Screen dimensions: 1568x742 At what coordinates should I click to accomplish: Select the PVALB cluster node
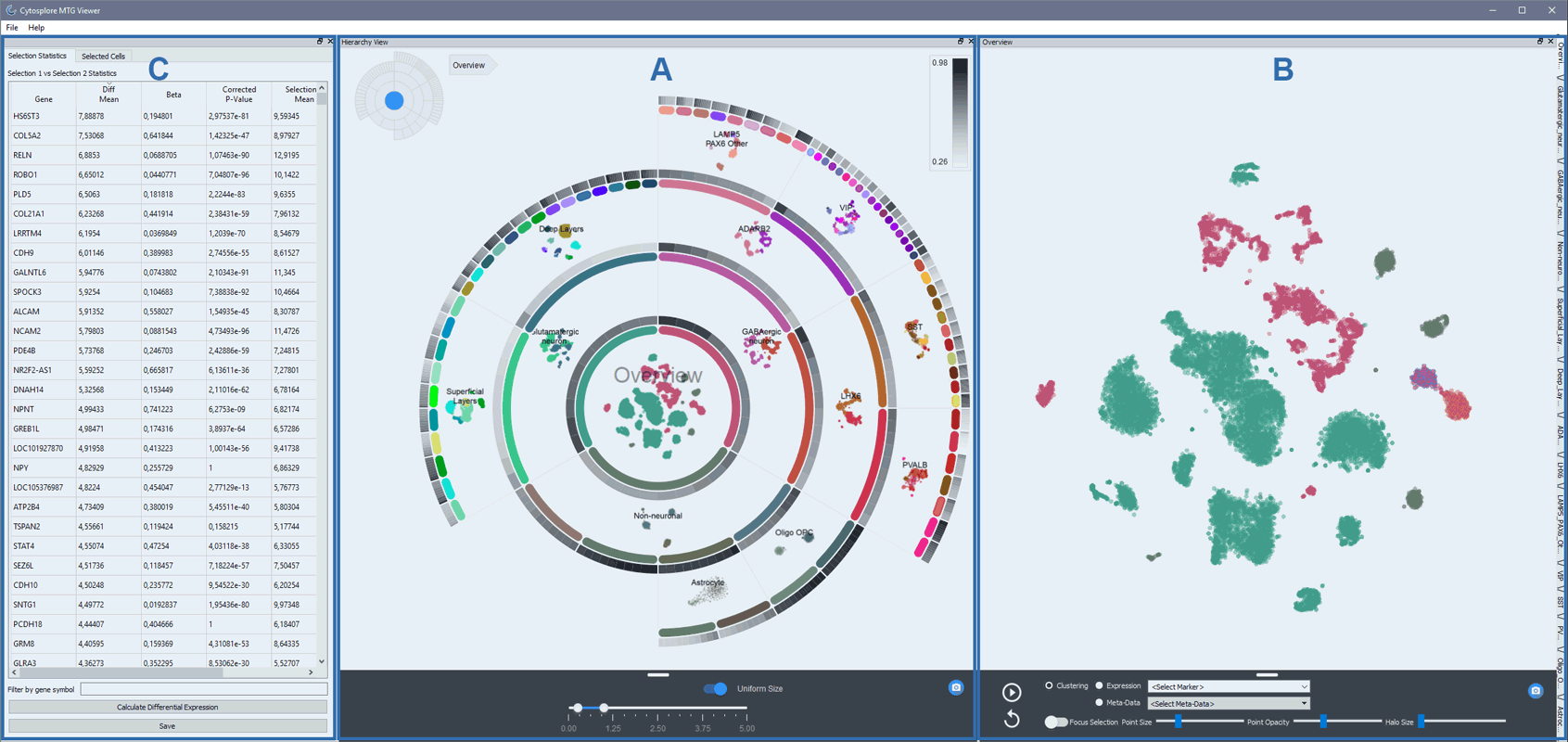[914, 475]
